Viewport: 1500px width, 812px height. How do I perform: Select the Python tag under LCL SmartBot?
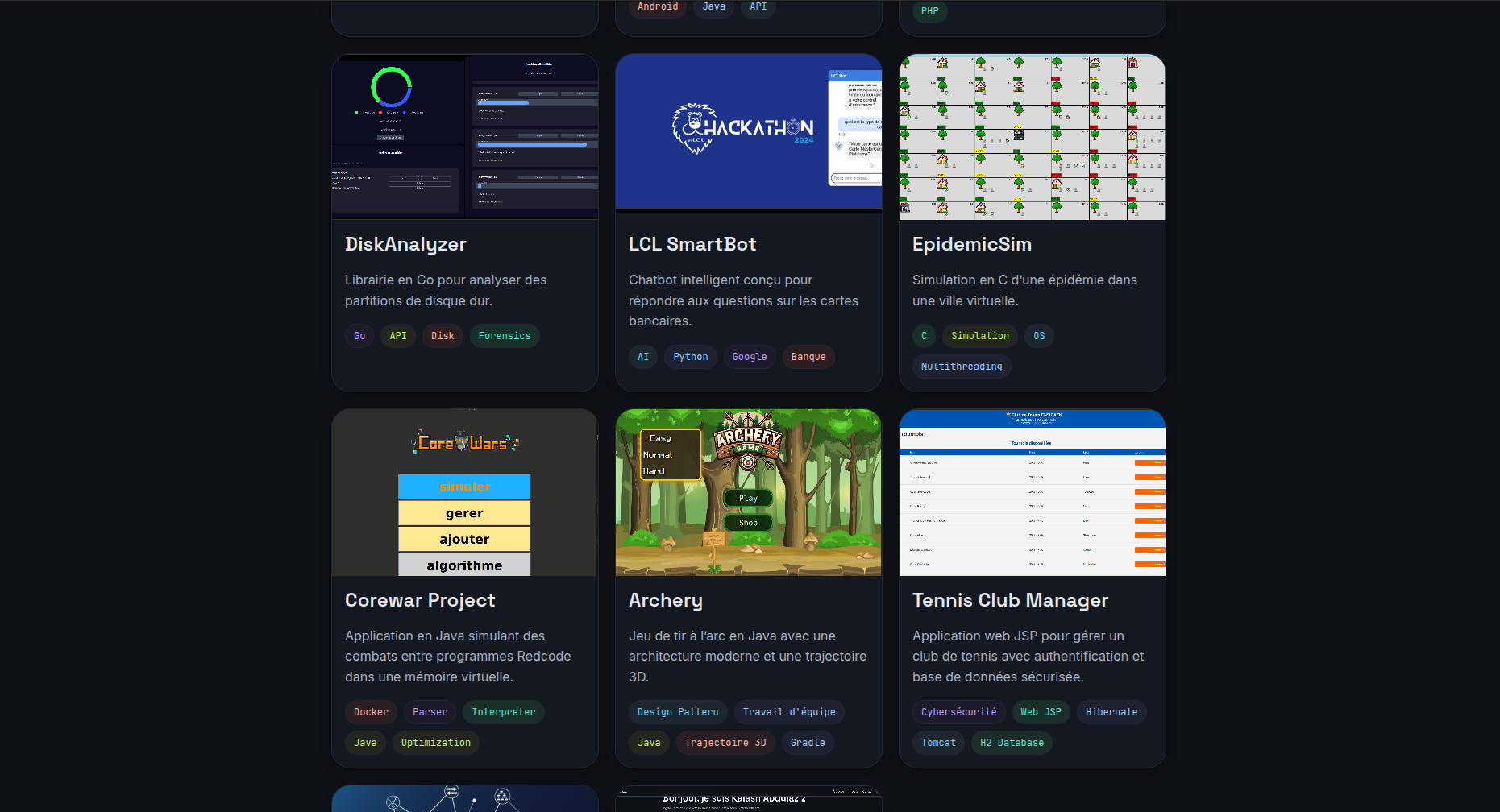tap(690, 357)
